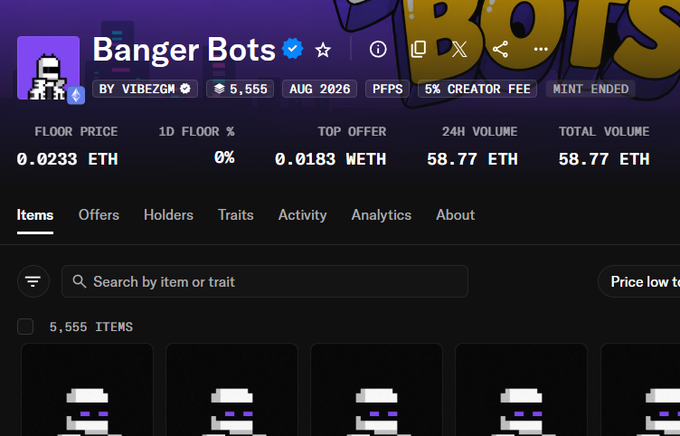Open the Holders tab

click(x=169, y=215)
